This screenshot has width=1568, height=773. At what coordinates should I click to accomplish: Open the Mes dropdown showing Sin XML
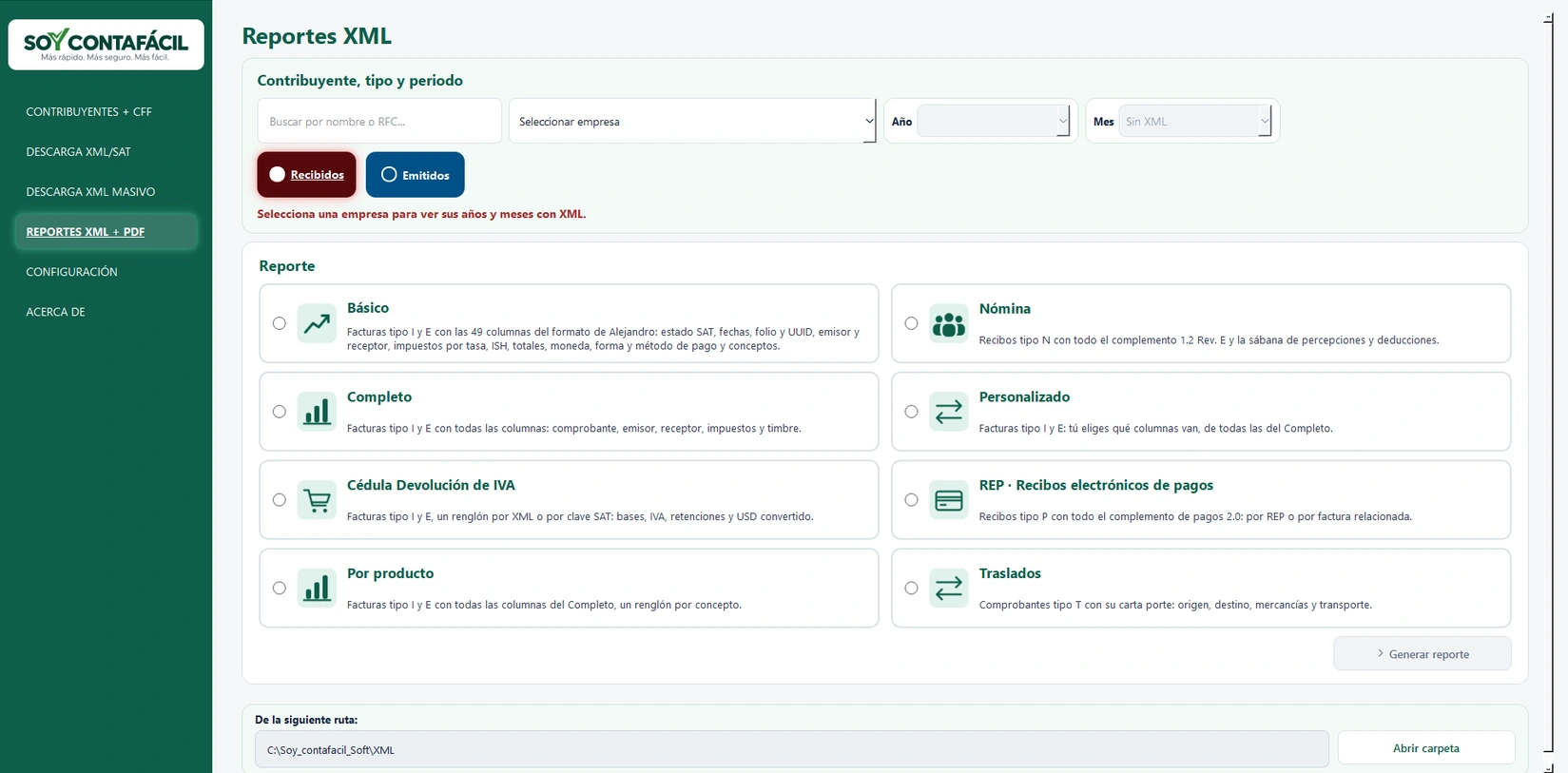click(1194, 122)
